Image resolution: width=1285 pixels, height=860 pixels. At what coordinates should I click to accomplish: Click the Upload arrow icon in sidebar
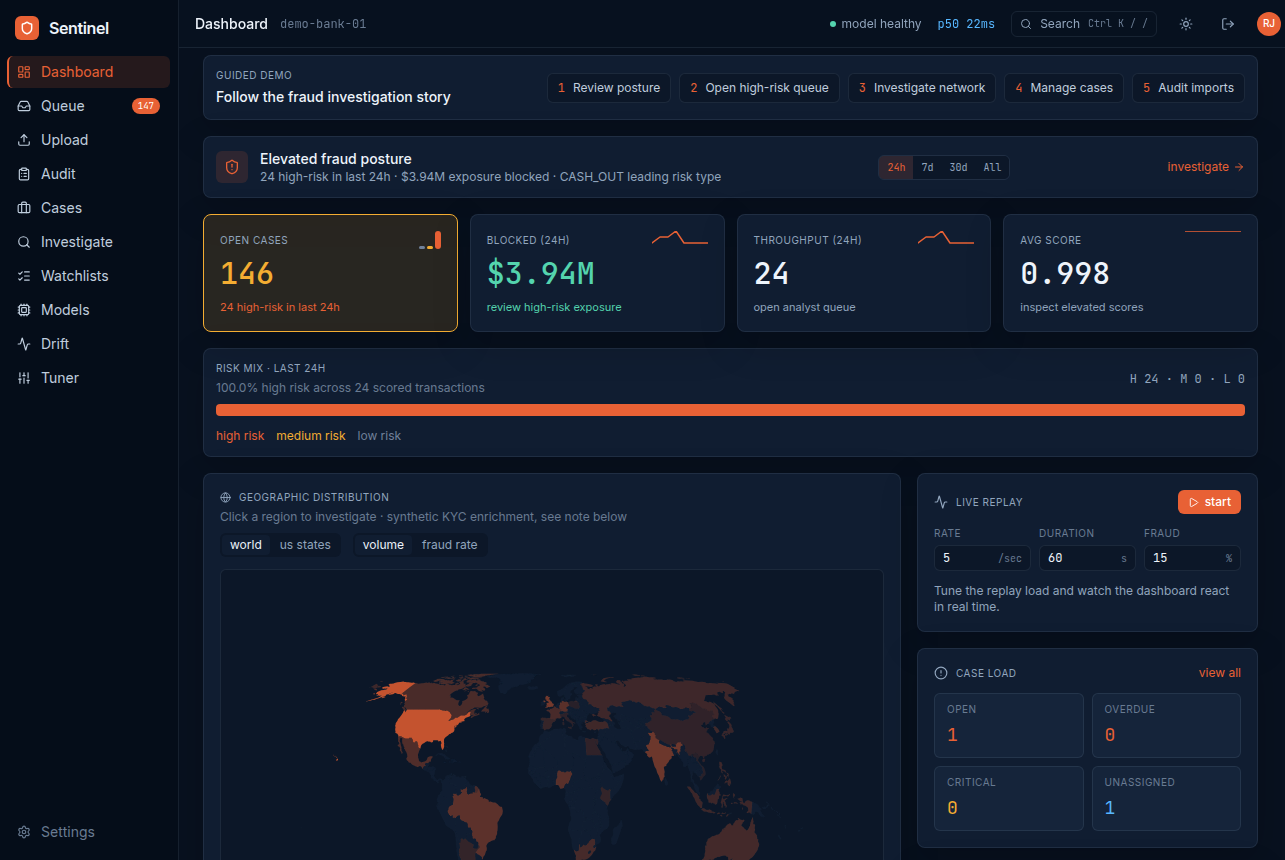coord(24,140)
